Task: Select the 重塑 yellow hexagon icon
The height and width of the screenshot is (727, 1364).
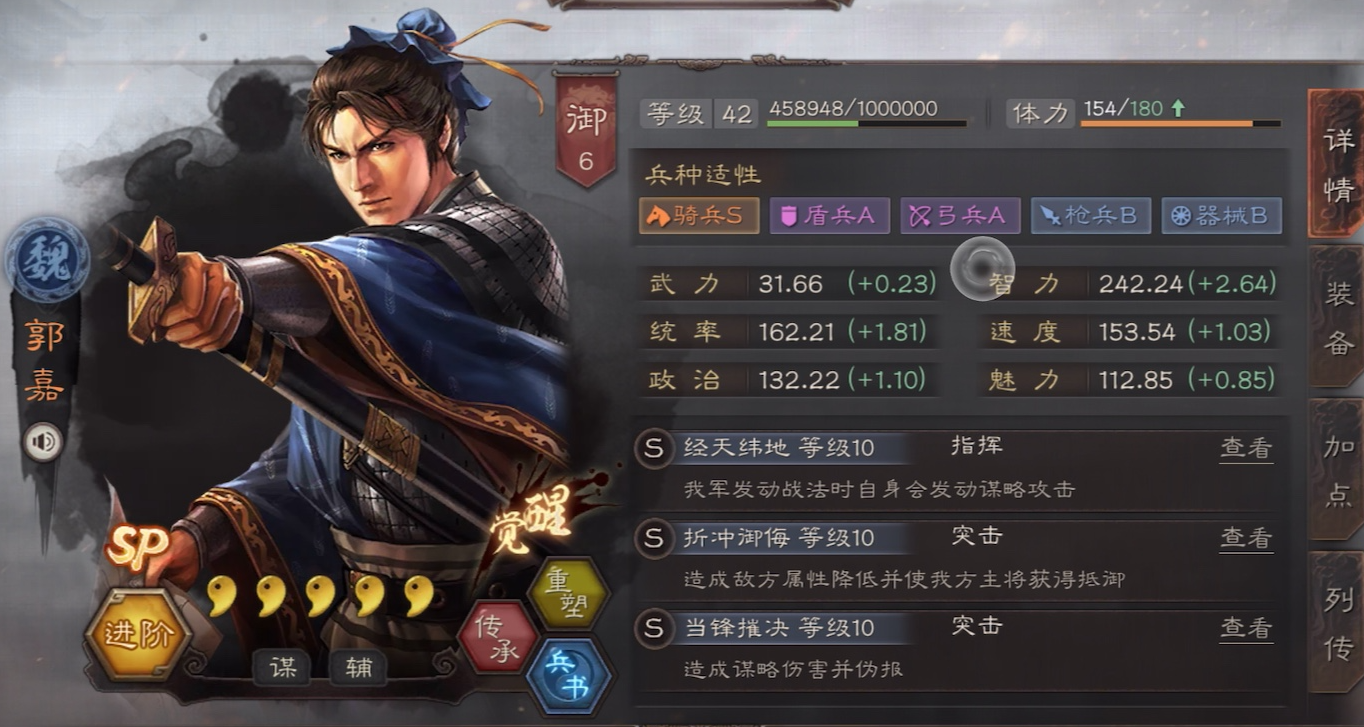Action: pyautogui.click(x=568, y=594)
